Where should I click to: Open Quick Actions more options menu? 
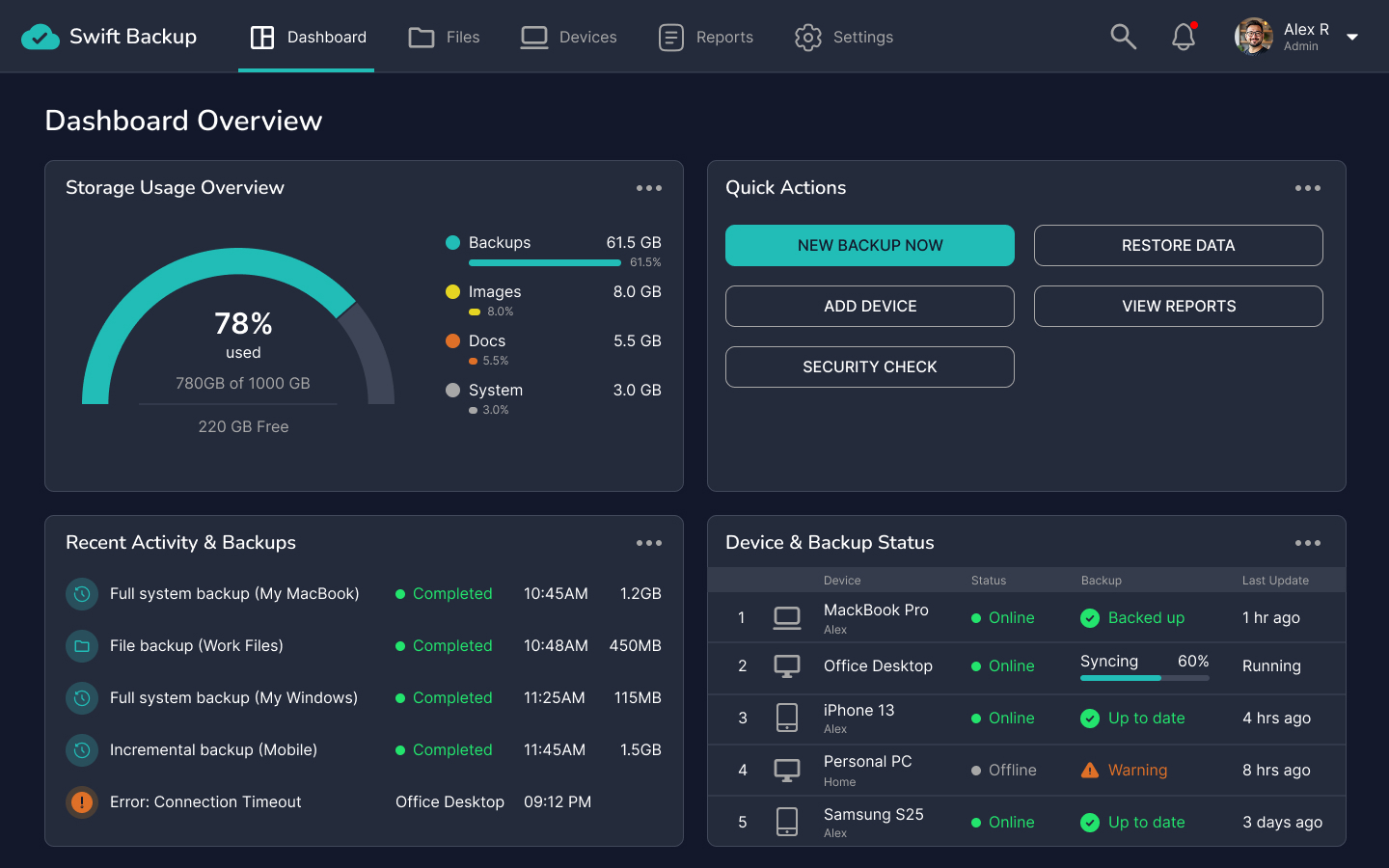1308,188
